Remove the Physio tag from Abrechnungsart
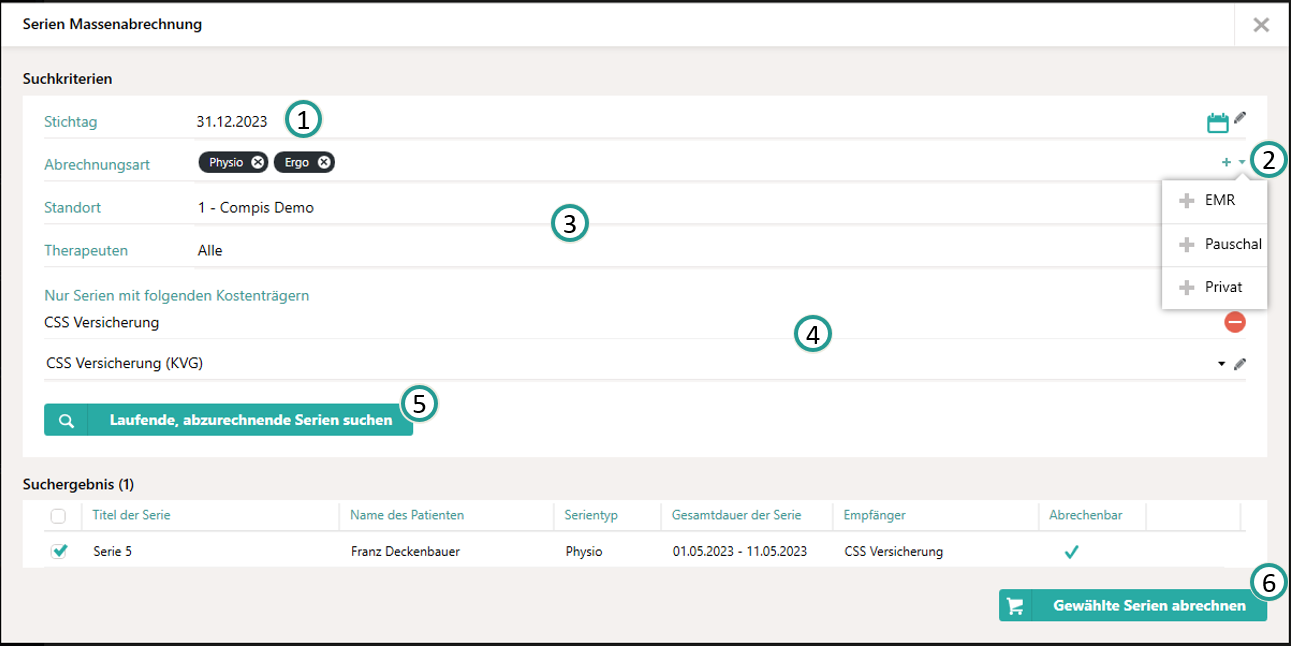This screenshot has width=1291, height=647. pyautogui.click(x=258, y=163)
